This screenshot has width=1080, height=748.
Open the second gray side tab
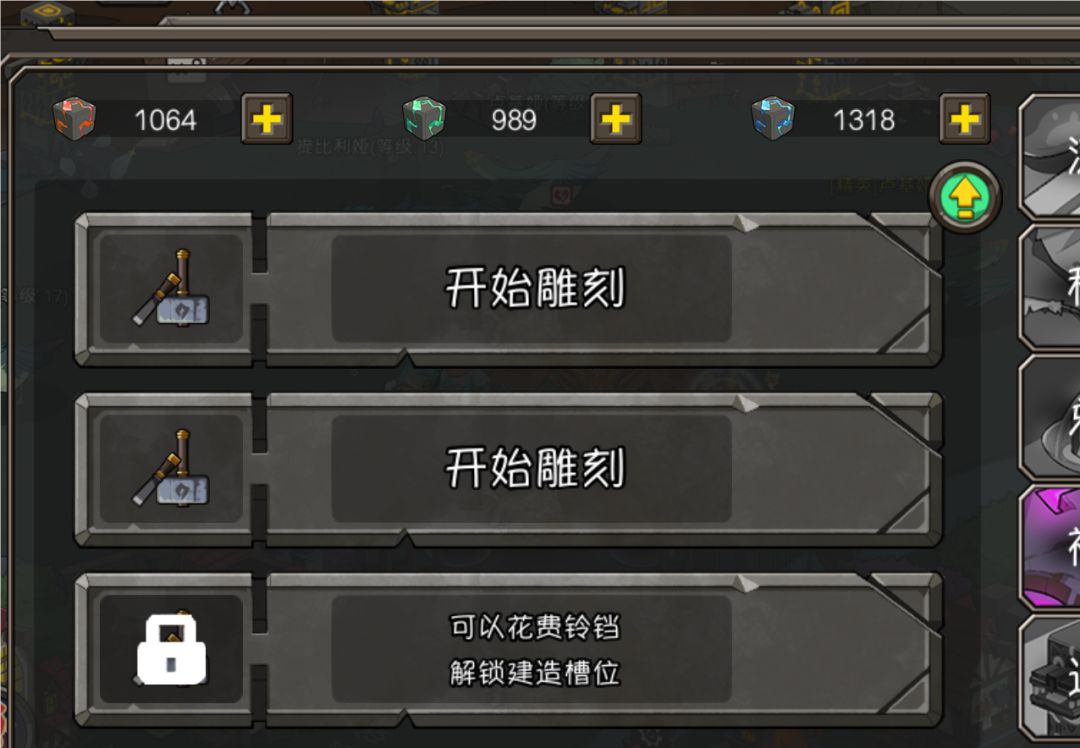click(1050, 287)
